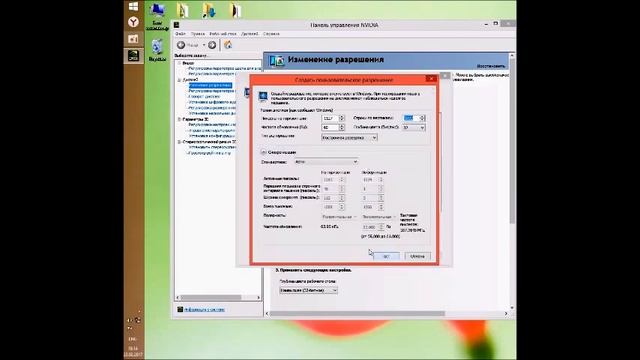Click the Отмена button in dialog
640x360 pixels.
click(417, 256)
